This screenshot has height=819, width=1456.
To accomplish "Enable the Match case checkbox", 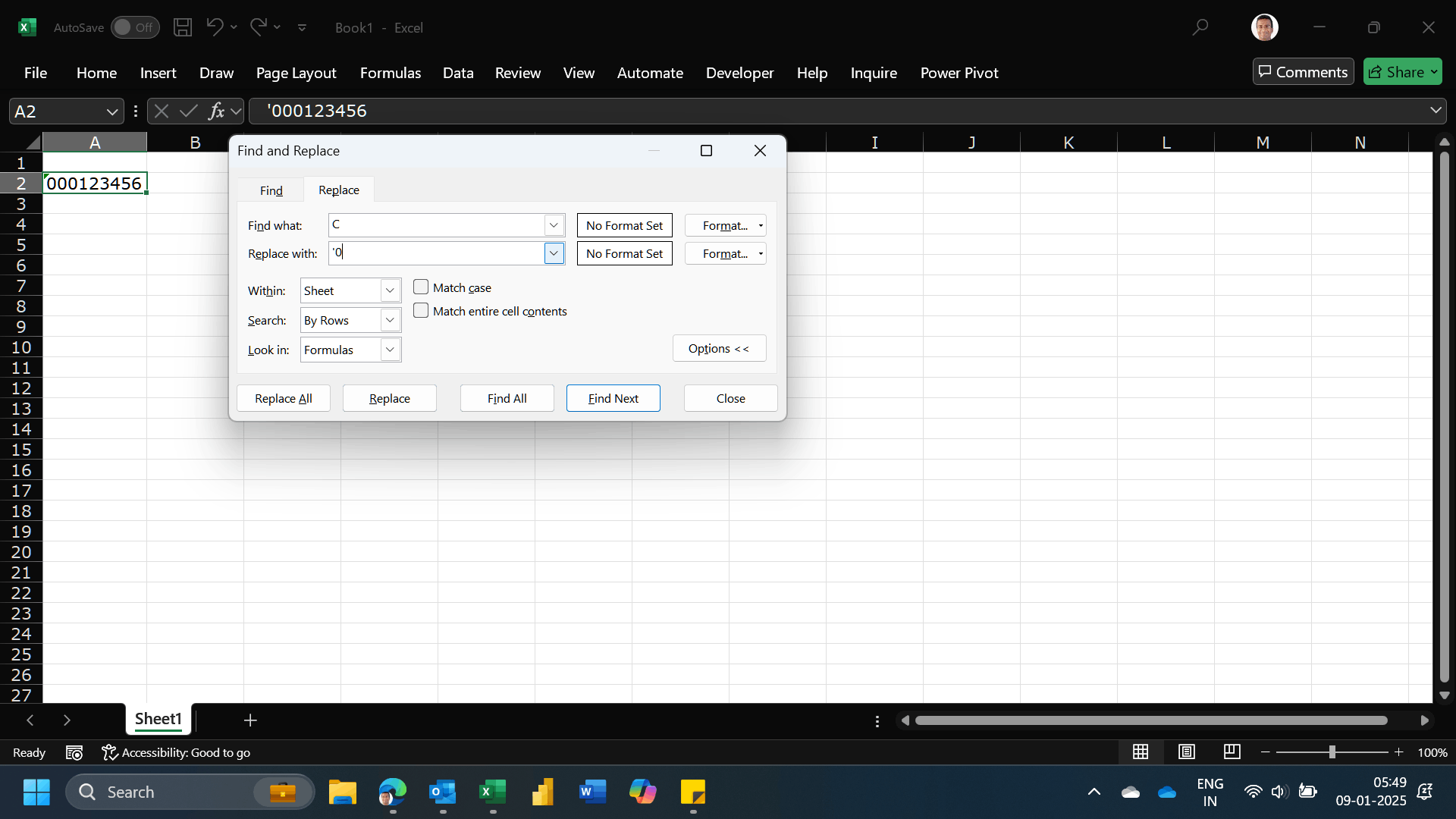I will tap(421, 287).
